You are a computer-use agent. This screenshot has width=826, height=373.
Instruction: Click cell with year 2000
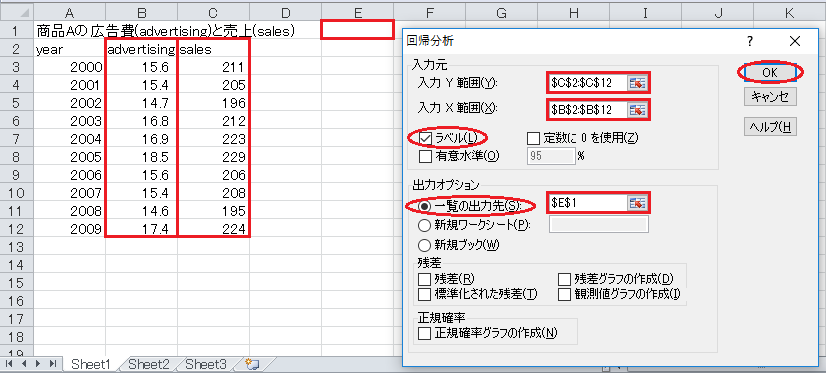point(69,67)
